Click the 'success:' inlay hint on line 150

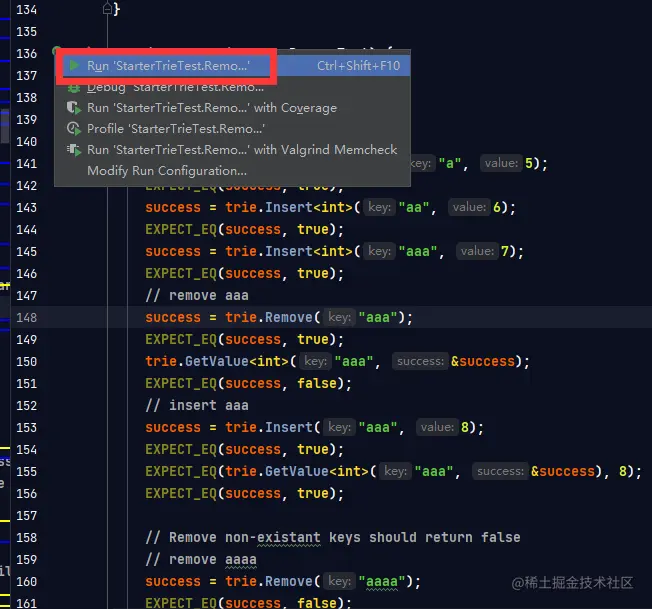pos(420,361)
